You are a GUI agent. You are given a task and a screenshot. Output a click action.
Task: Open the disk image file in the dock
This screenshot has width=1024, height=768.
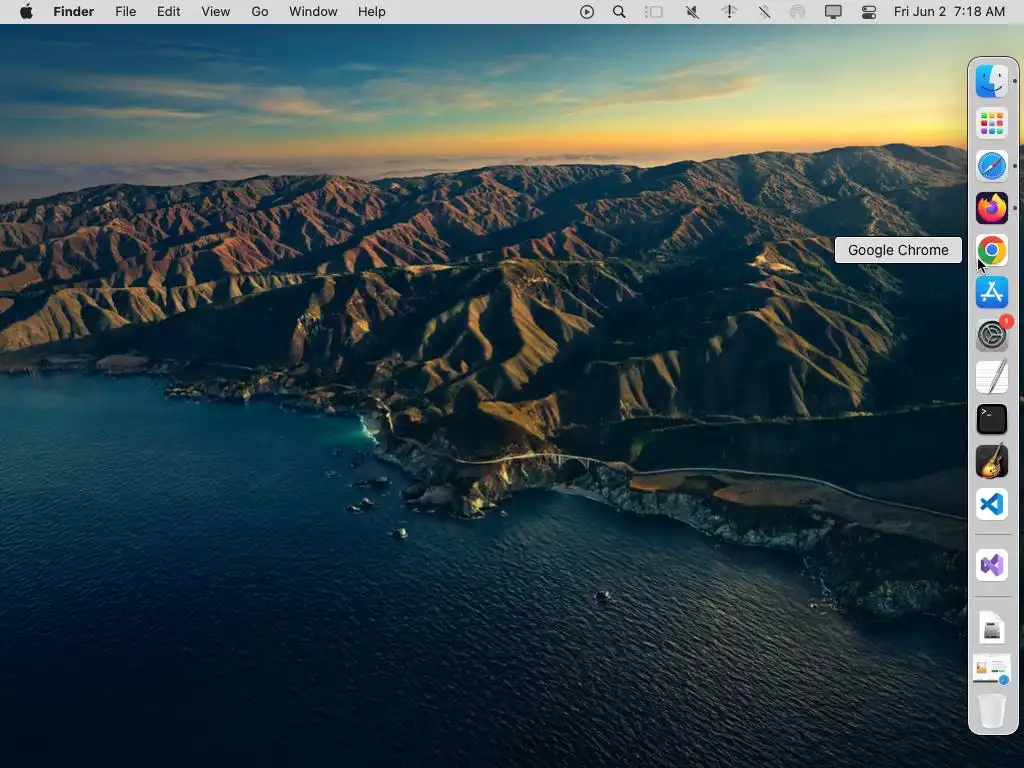point(992,628)
